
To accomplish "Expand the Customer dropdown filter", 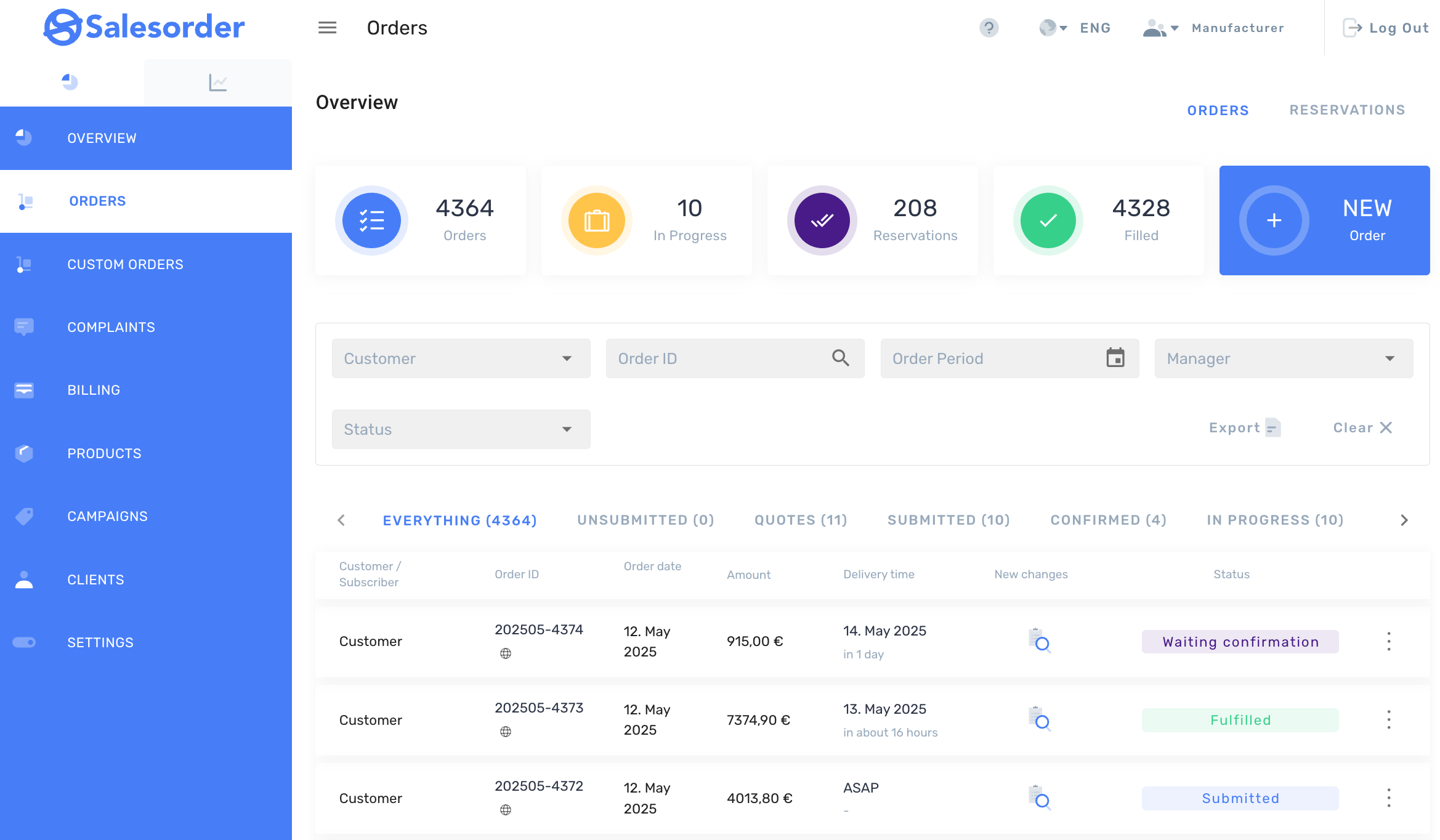I will 461,358.
